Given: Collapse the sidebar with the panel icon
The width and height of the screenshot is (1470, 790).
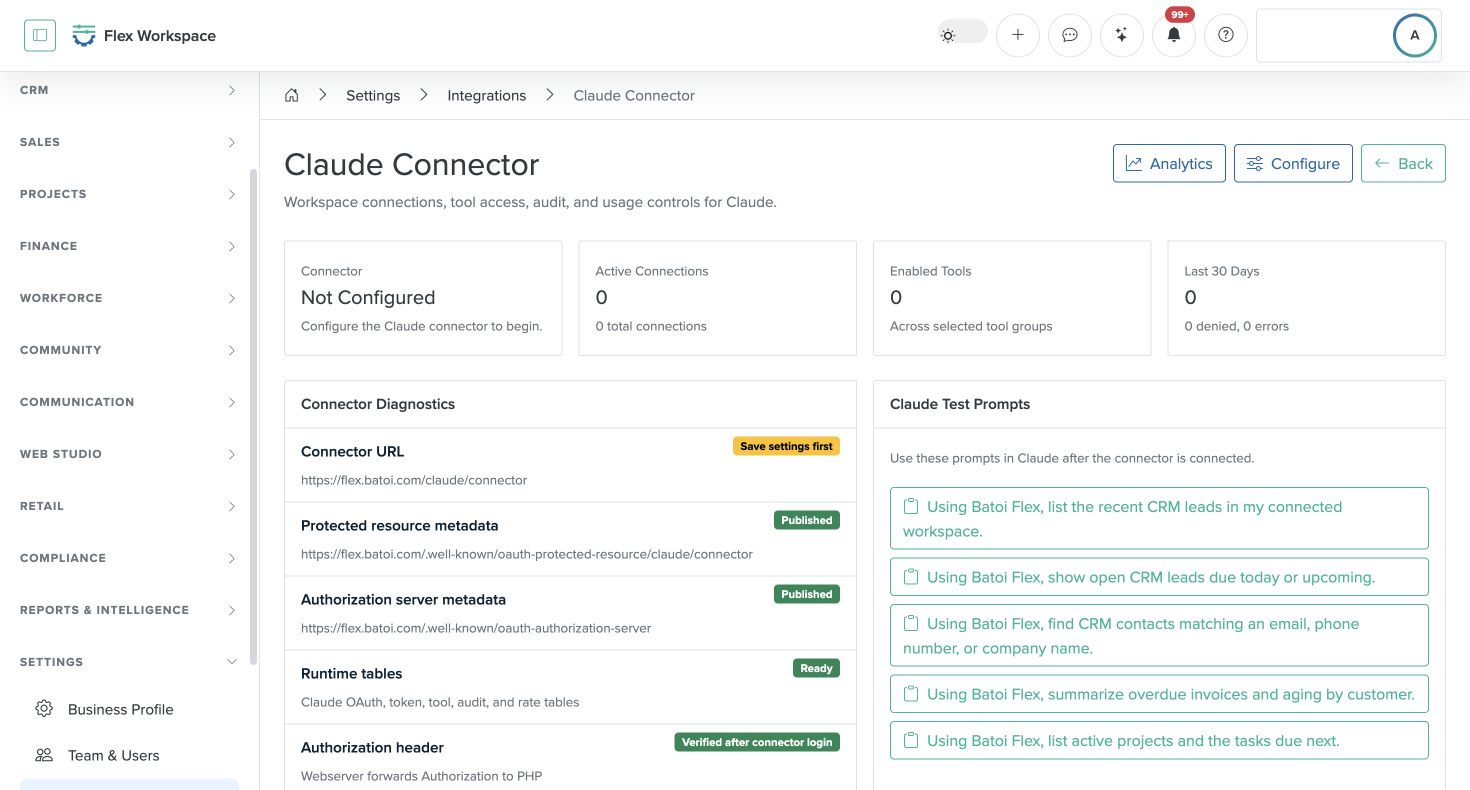Looking at the screenshot, I should [x=40, y=35].
